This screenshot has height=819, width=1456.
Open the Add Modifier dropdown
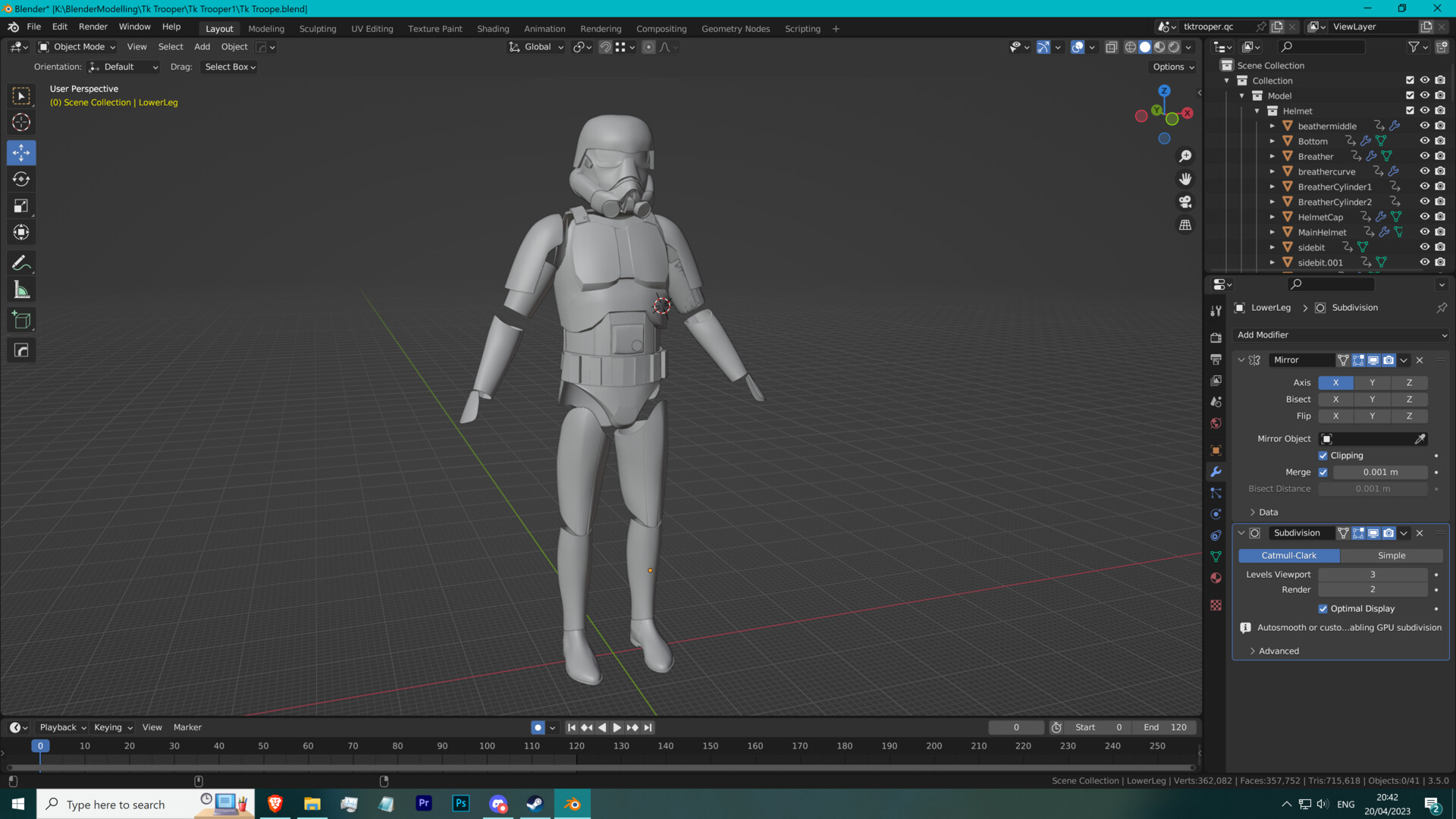click(x=1341, y=334)
